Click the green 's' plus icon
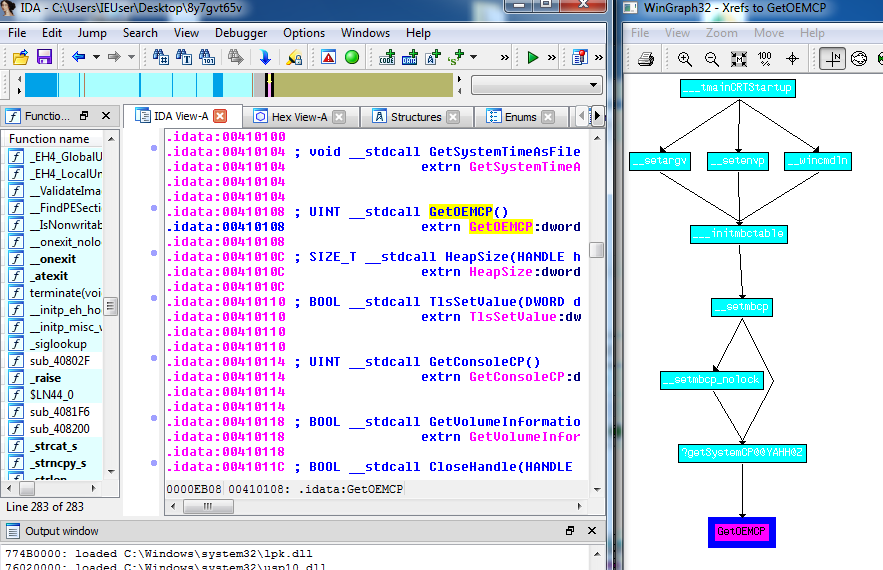The image size is (883, 570). pos(456,57)
